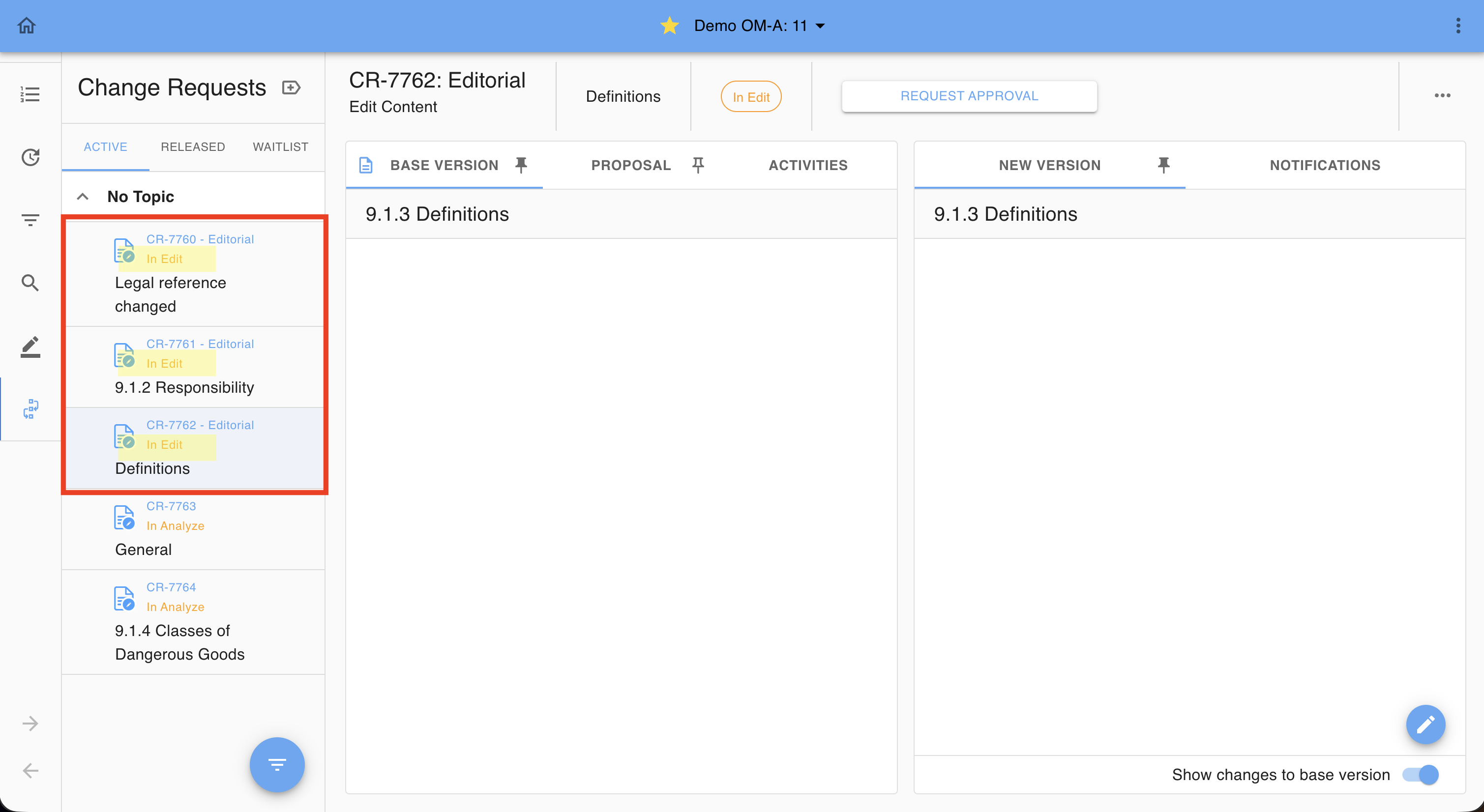The height and width of the screenshot is (812, 1484).
Task: Open change request CR-7763 General
Action: [x=193, y=528]
